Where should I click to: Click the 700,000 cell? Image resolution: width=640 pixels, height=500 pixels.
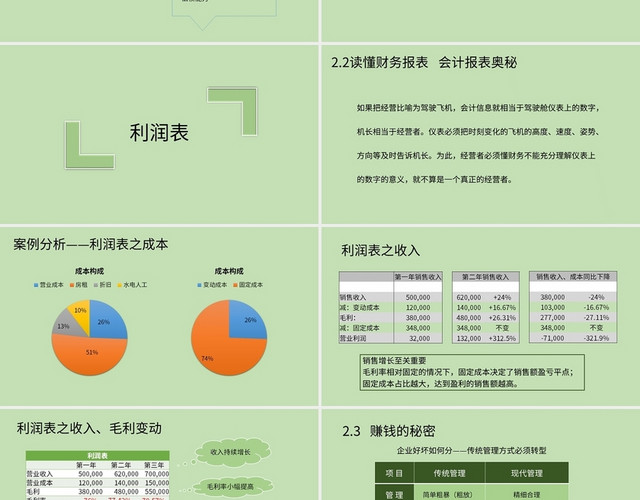(157, 474)
